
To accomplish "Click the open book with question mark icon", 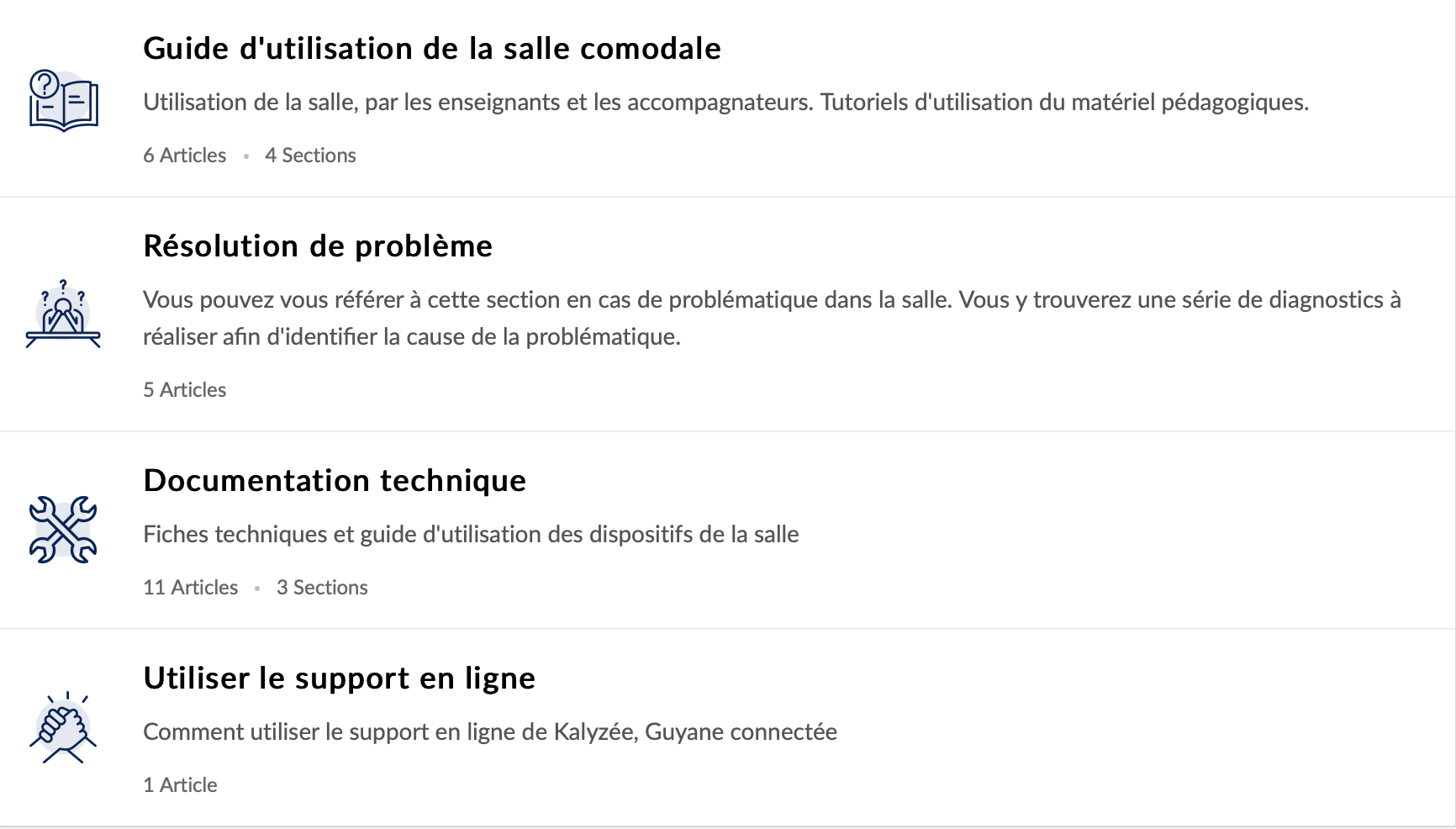I will [x=64, y=100].
